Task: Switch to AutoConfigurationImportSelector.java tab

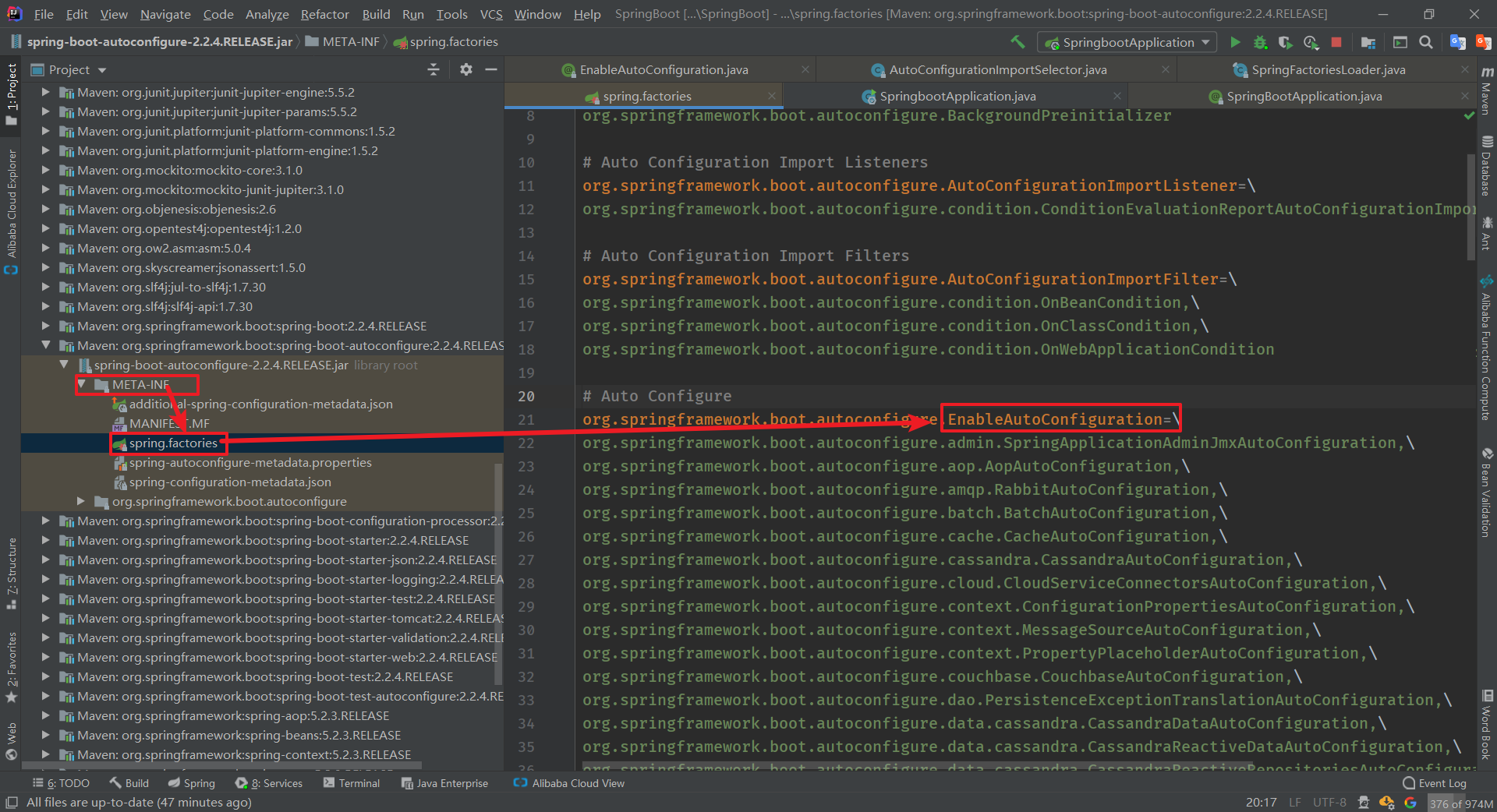Action: pyautogui.click(x=997, y=69)
